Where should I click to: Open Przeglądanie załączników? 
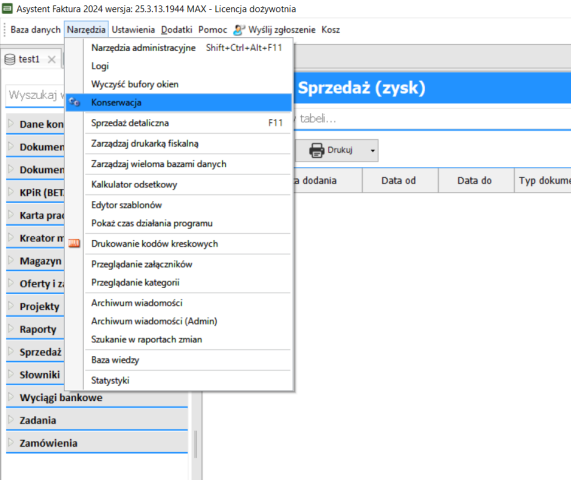click(x=179, y=264)
